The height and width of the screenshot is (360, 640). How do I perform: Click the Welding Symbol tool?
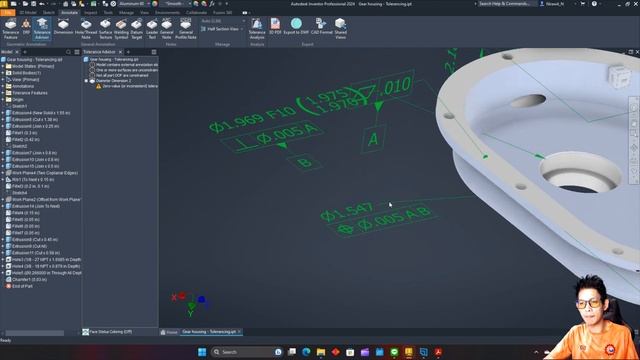coord(121,29)
